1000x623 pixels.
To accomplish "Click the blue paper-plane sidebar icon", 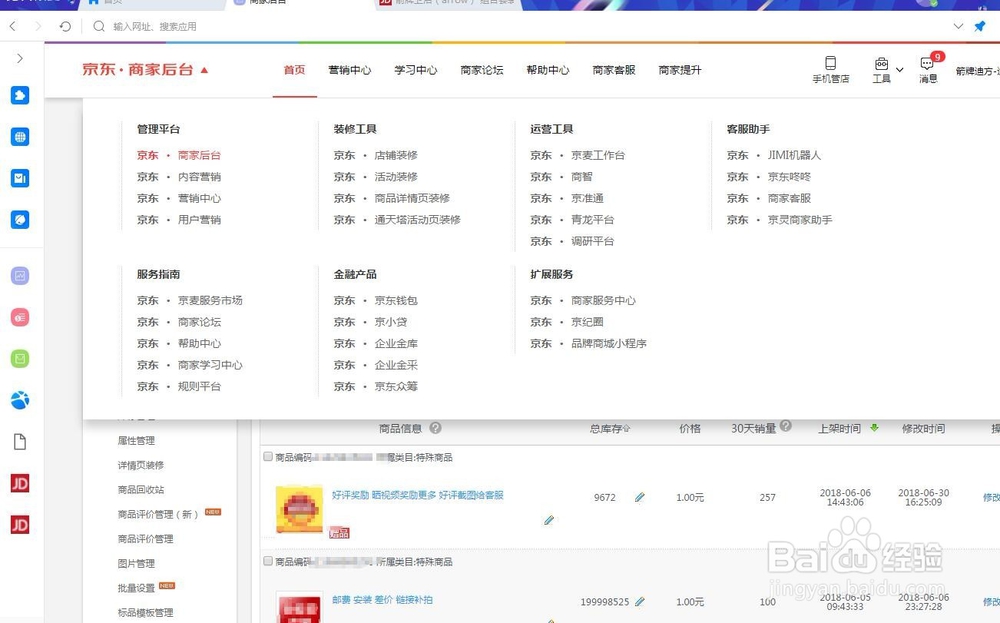I will (20, 95).
